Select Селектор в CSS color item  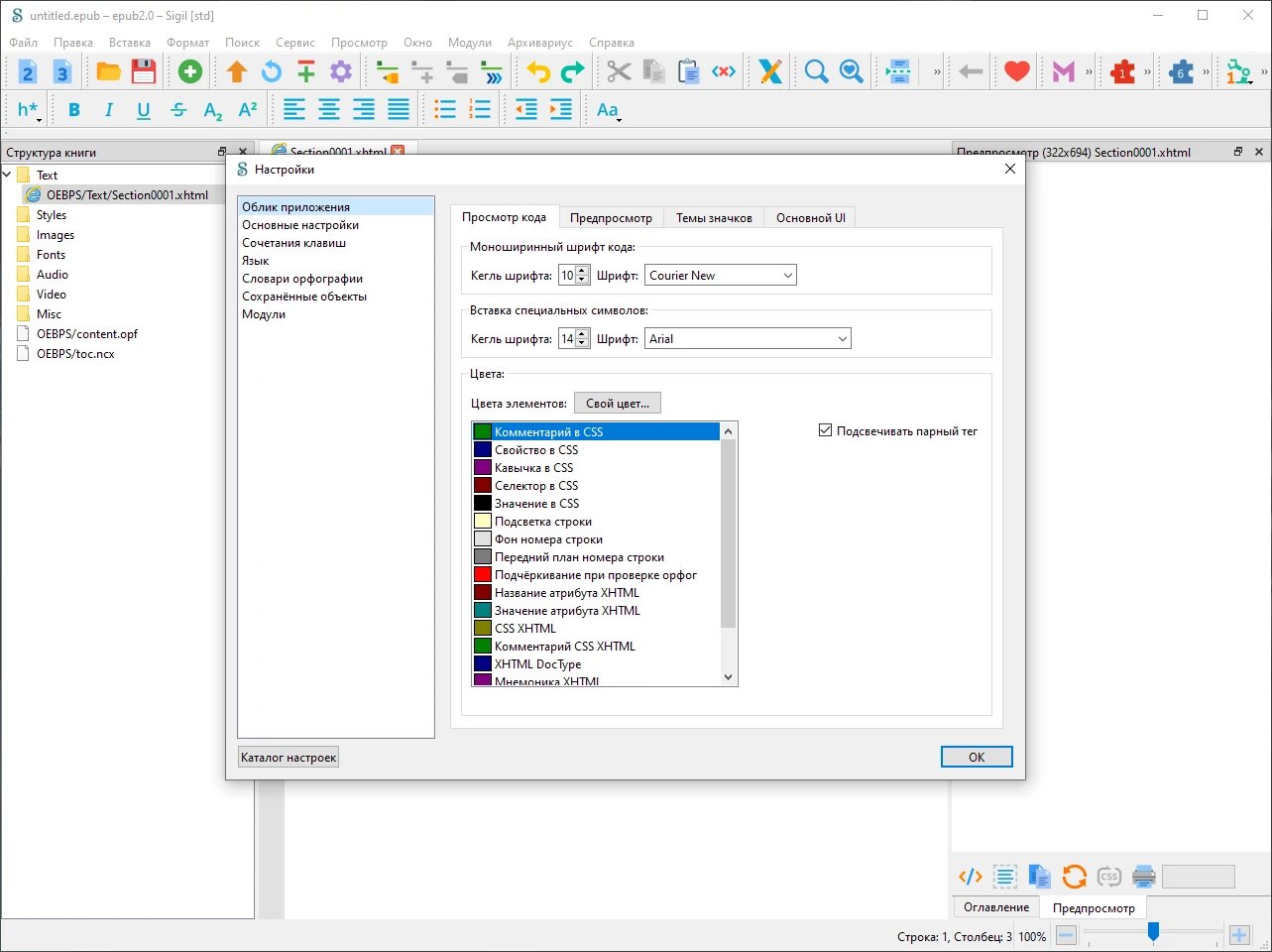tap(596, 486)
